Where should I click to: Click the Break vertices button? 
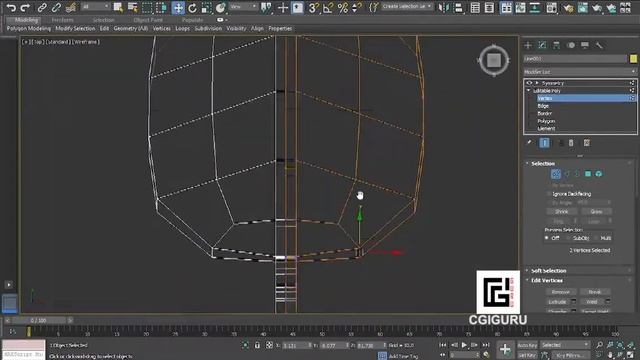click(x=594, y=292)
